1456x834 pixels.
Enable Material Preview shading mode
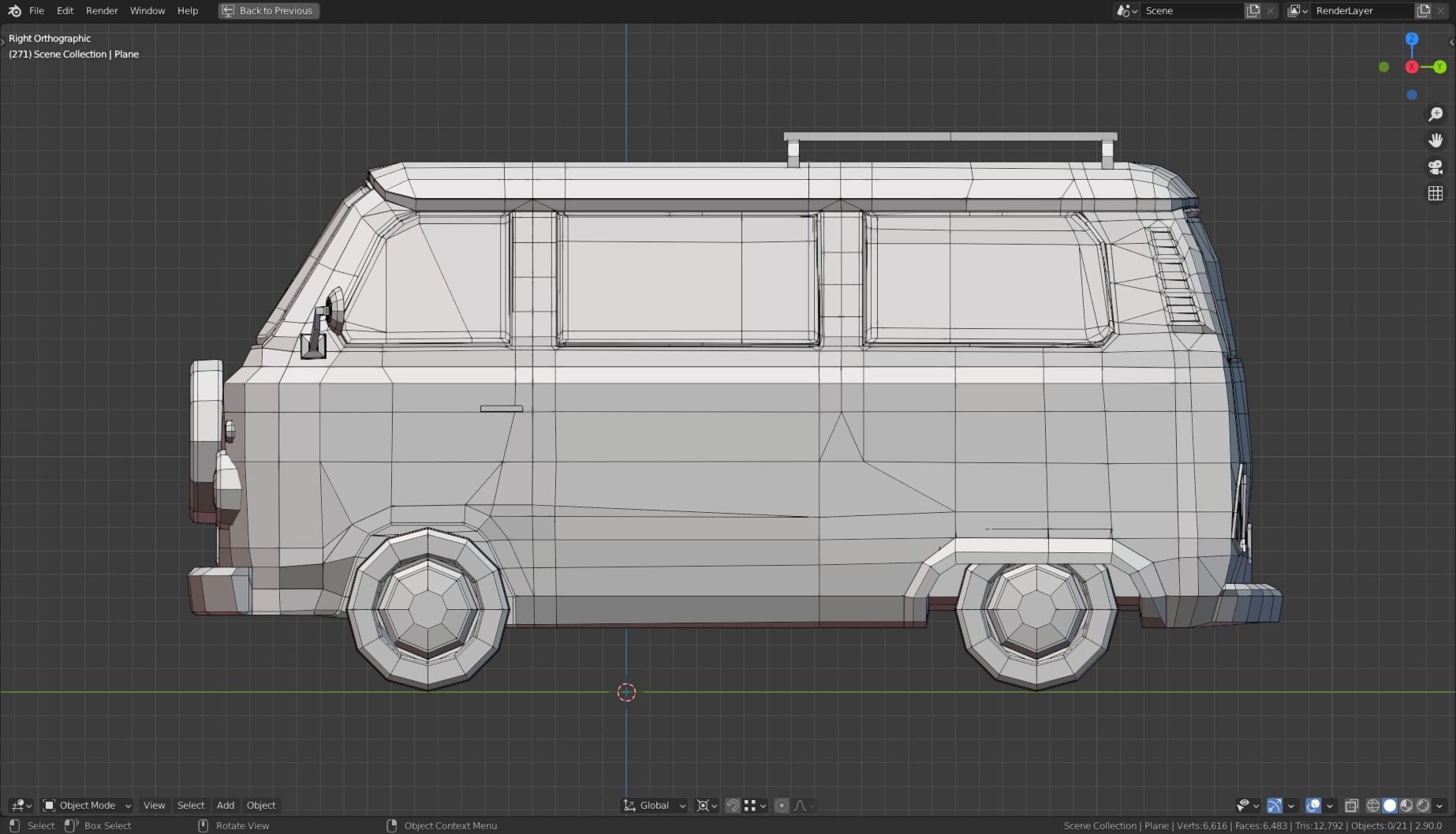(1408, 805)
